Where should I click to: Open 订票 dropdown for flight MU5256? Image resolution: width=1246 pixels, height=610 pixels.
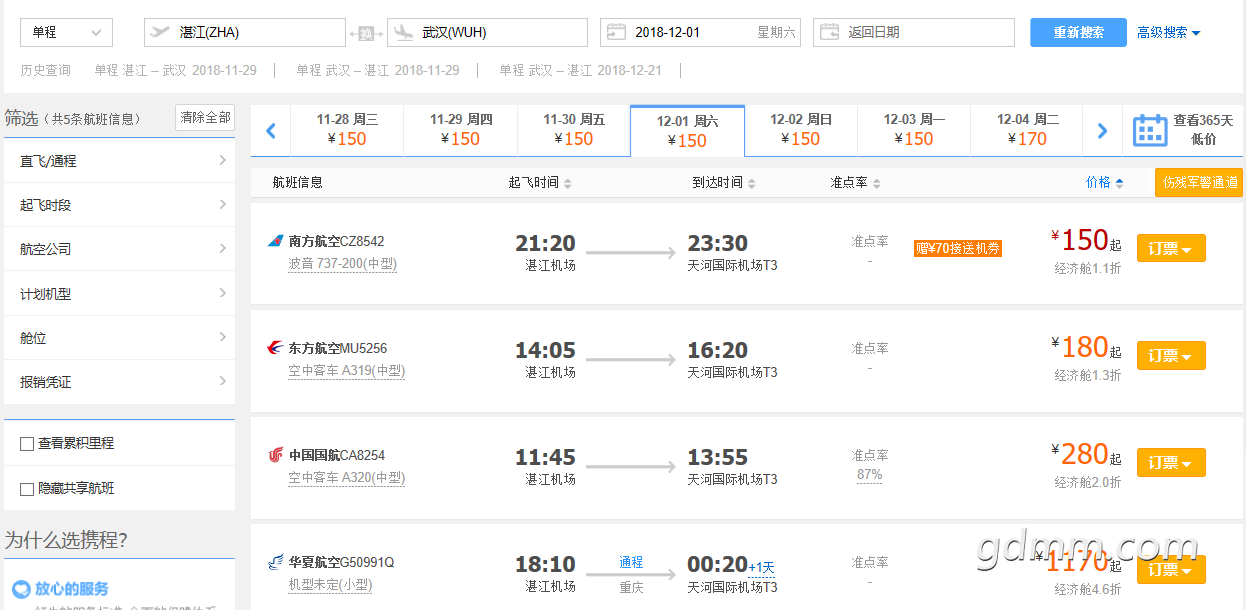pos(1171,355)
